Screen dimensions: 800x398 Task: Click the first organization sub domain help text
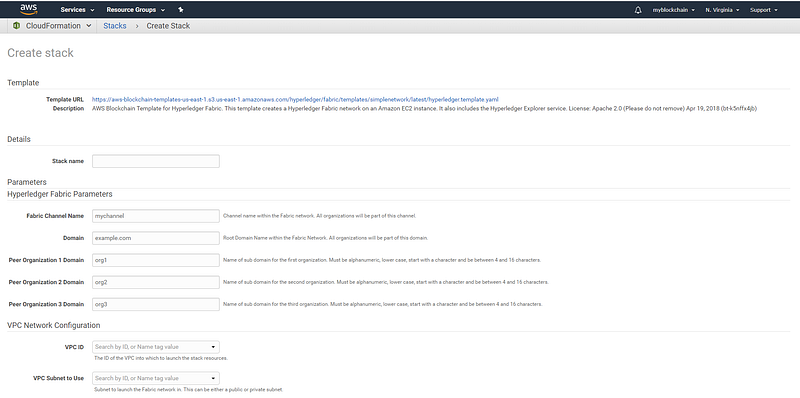click(x=382, y=260)
